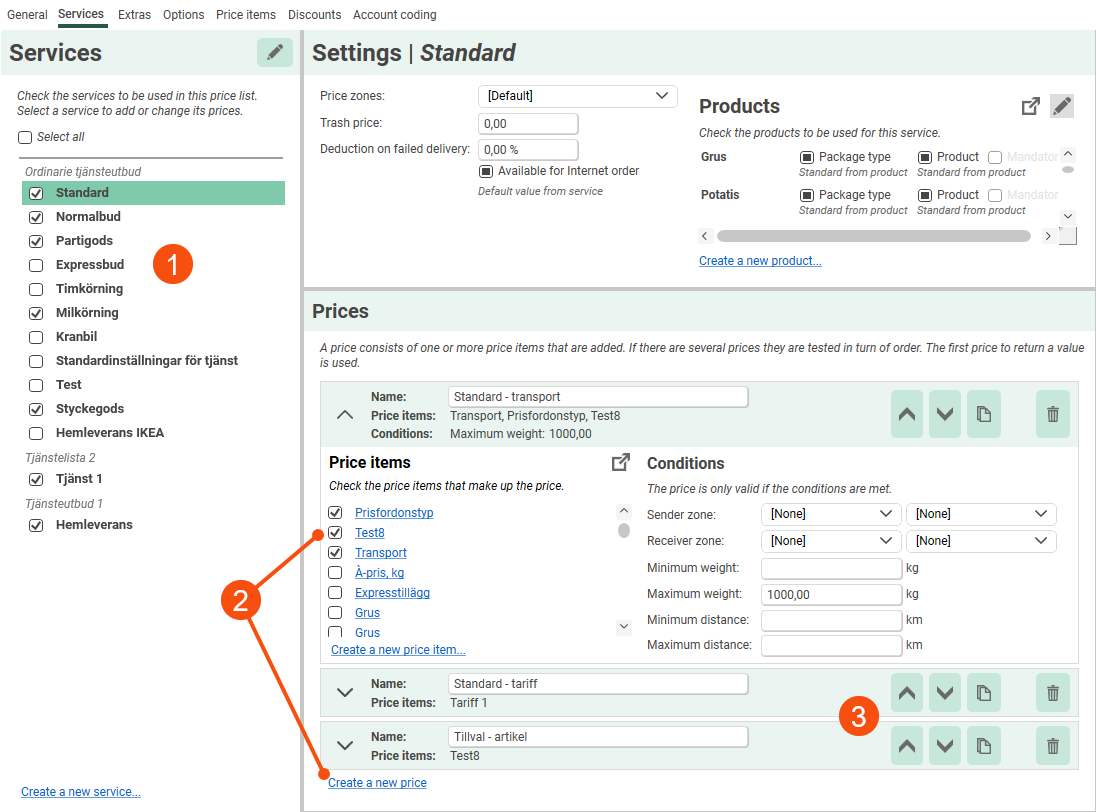The height and width of the screenshot is (812, 1096).
Task: Check the Expresstillägg price item
Action: tap(335, 593)
